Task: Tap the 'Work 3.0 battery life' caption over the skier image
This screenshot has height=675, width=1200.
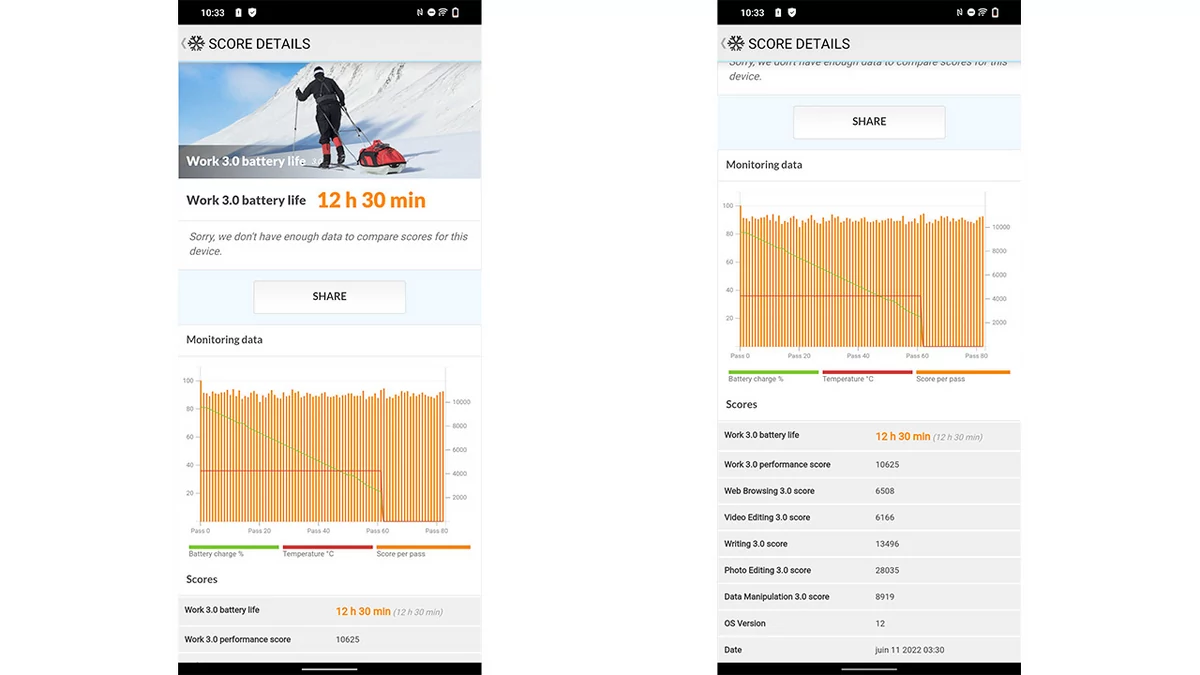Action: [246, 161]
